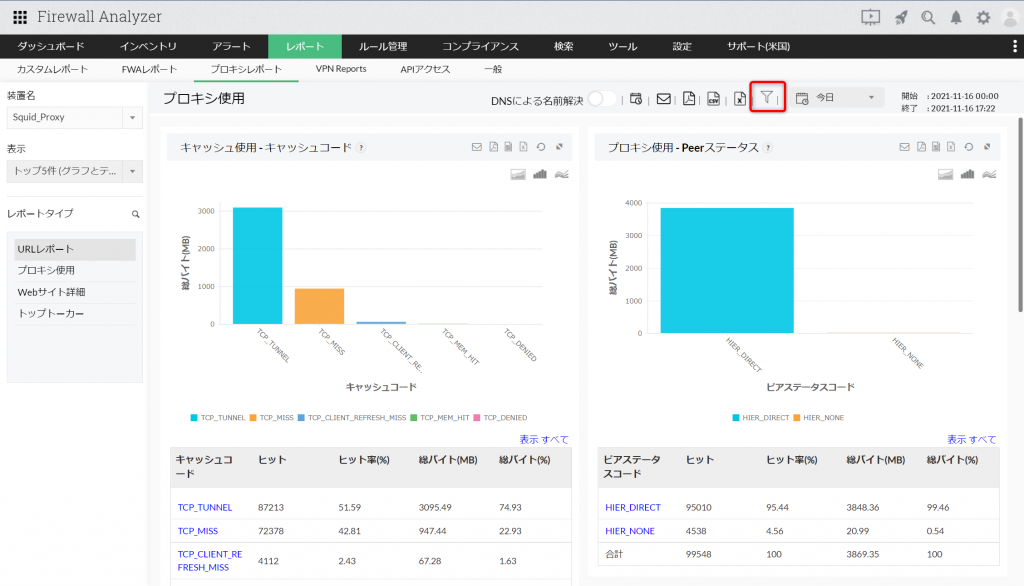Screen dimensions: 1024x586
Task: Refresh the キャッシュコード widget
Action: pos(541,147)
